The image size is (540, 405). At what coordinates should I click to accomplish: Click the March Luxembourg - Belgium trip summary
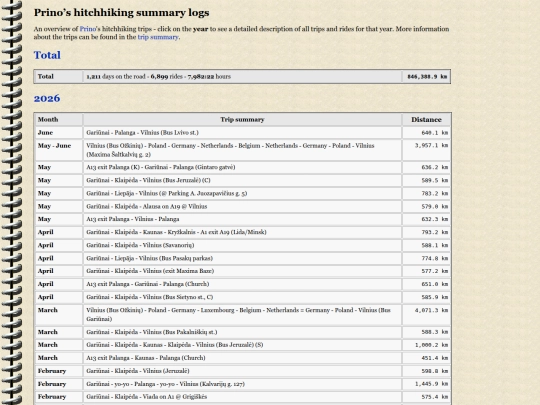(x=242, y=314)
